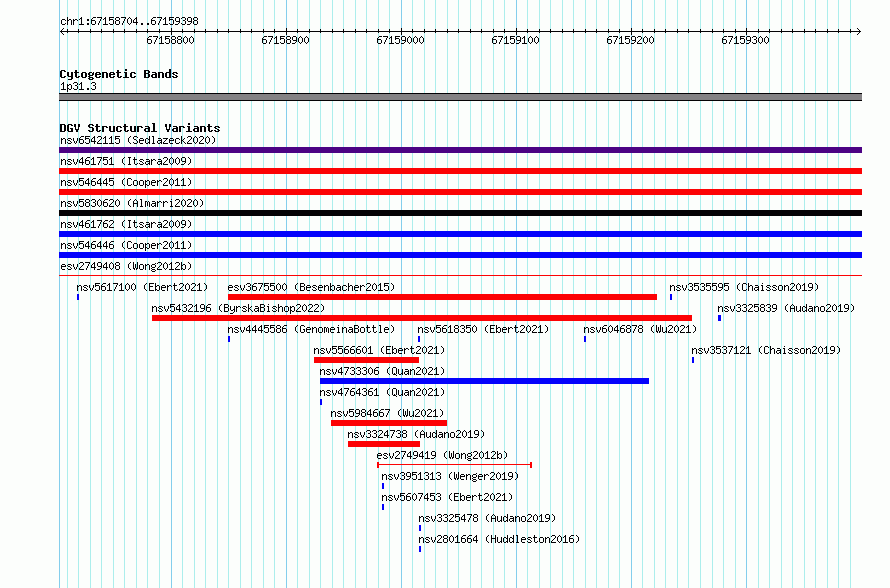Click the red bar under nsv546445
This screenshot has height=588, width=890.
point(460,192)
